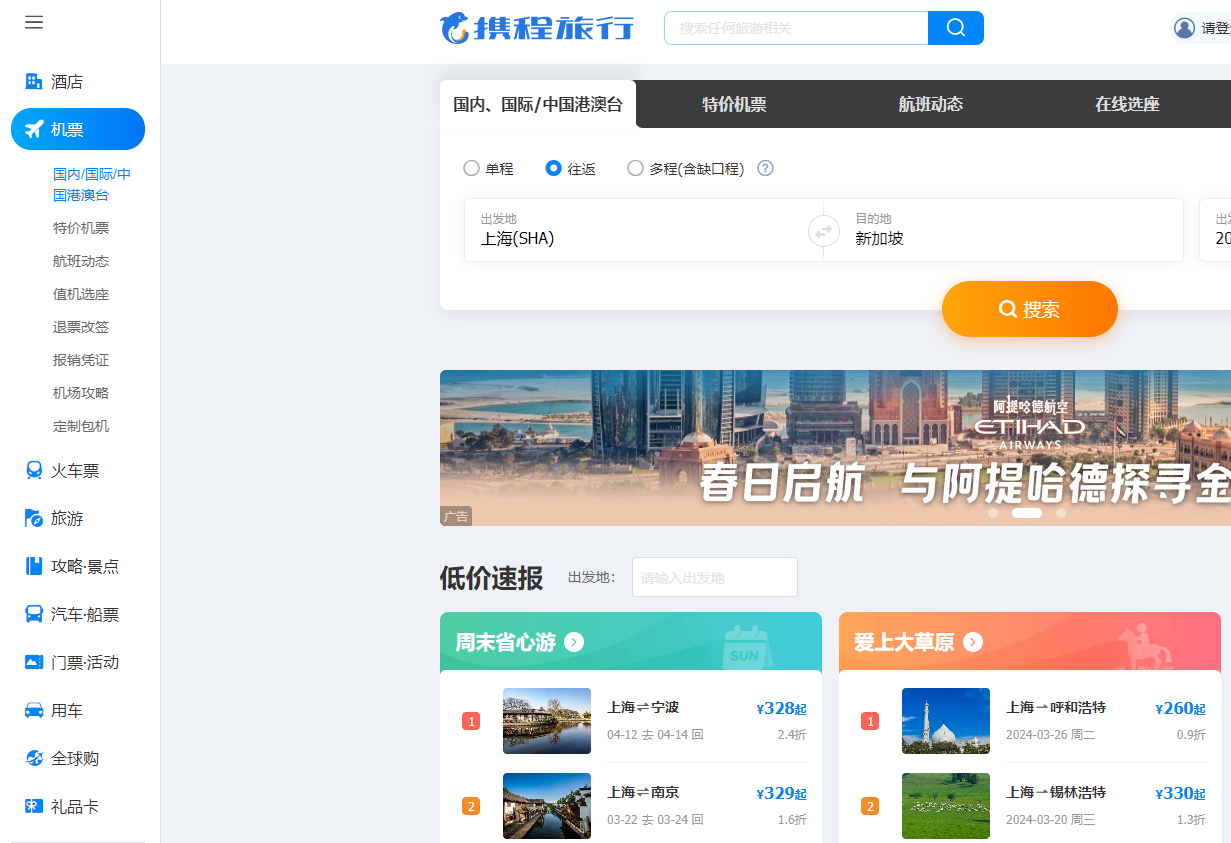Open the 礼品卡 gift card icon
Viewport: 1231px width, 843px height.
34,807
